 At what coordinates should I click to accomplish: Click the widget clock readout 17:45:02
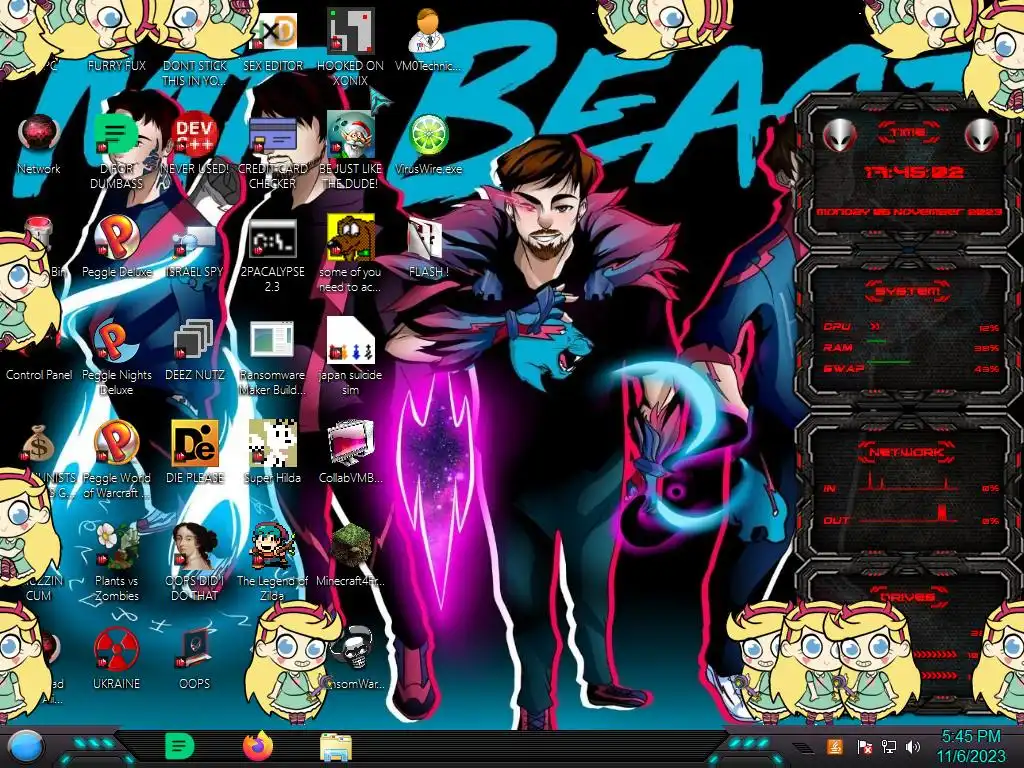click(913, 172)
